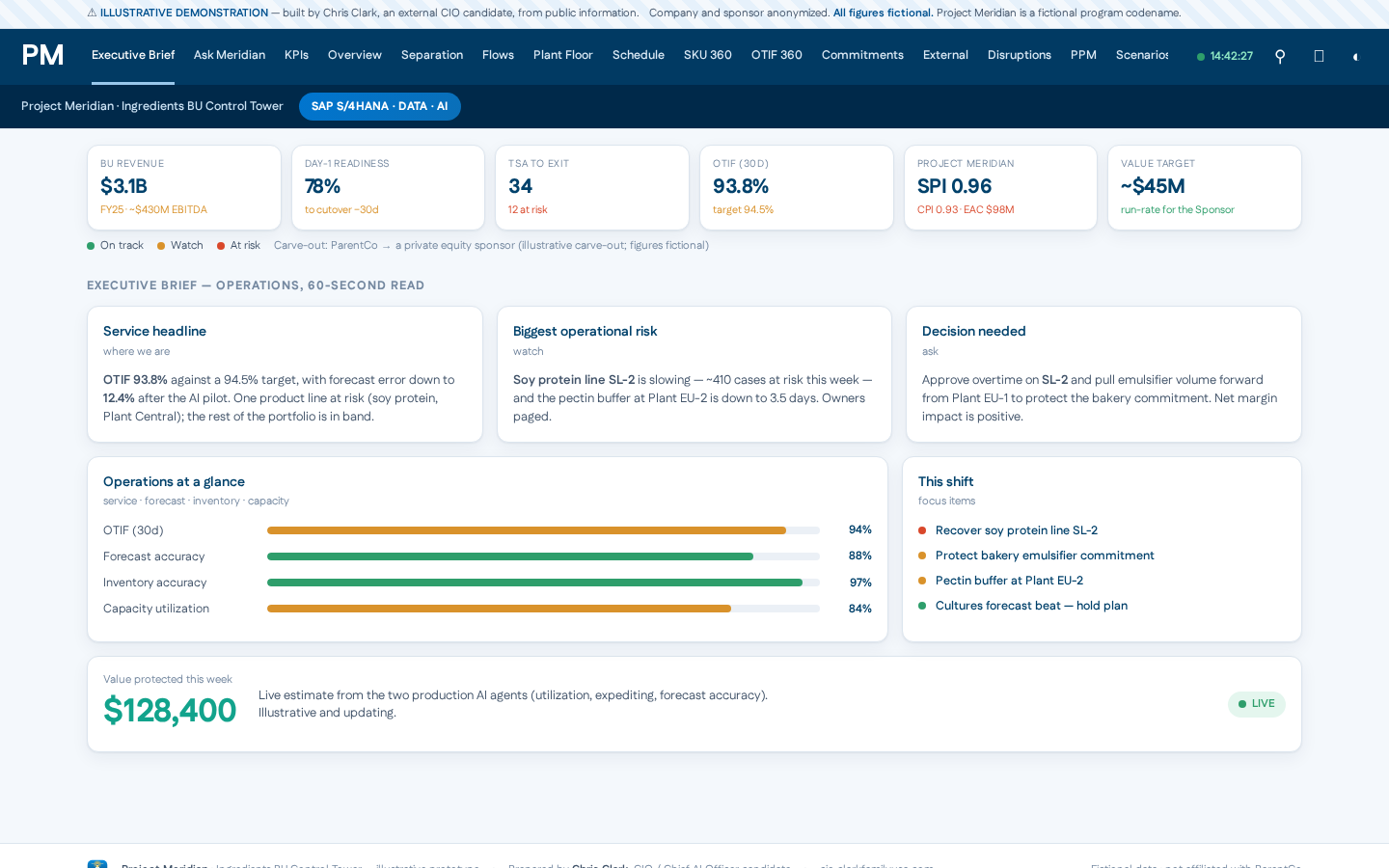Click the PM logo in the header
The image size is (1389, 868).
click(42, 55)
